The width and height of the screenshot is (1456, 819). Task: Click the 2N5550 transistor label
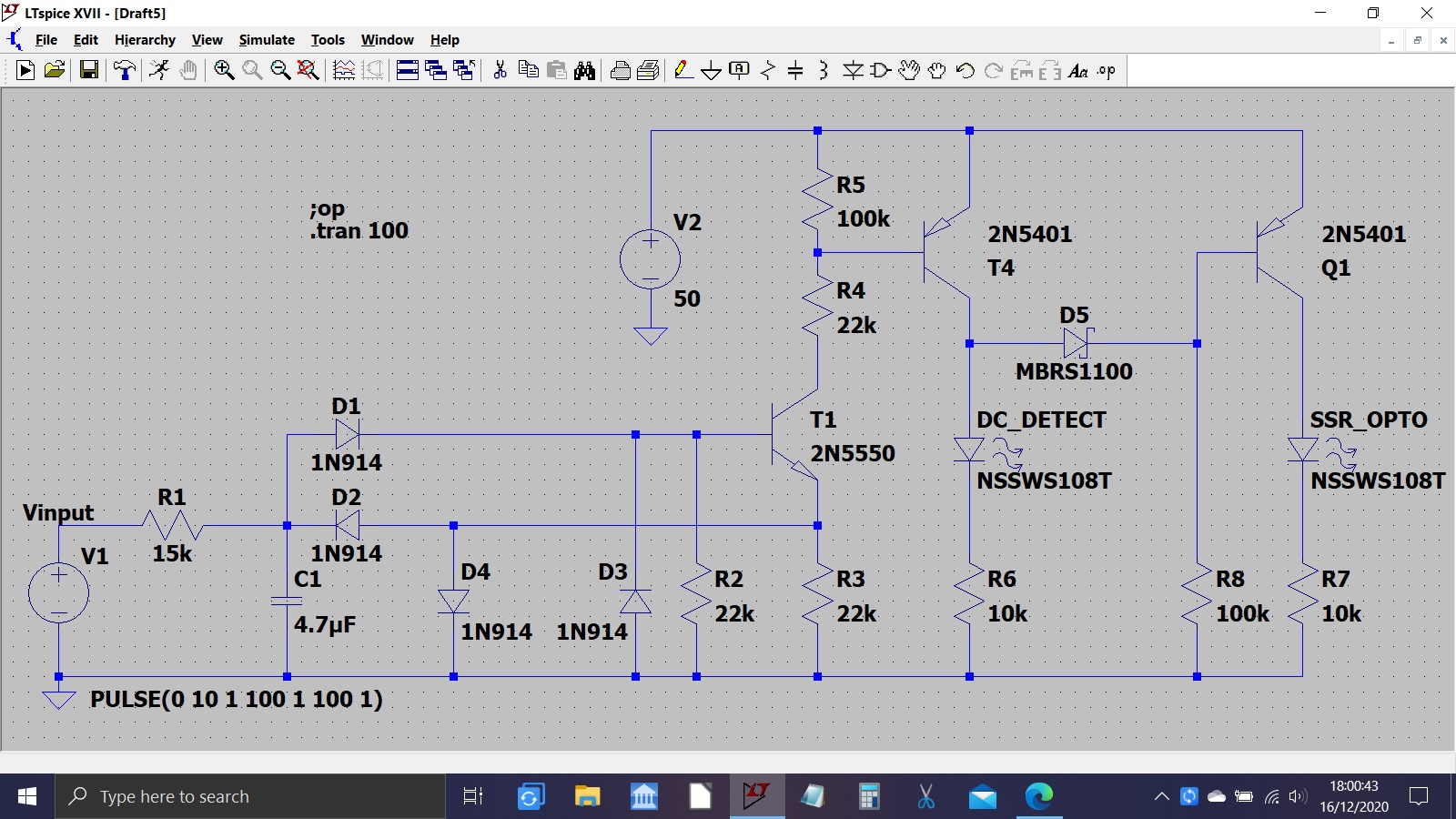[853, 453]
